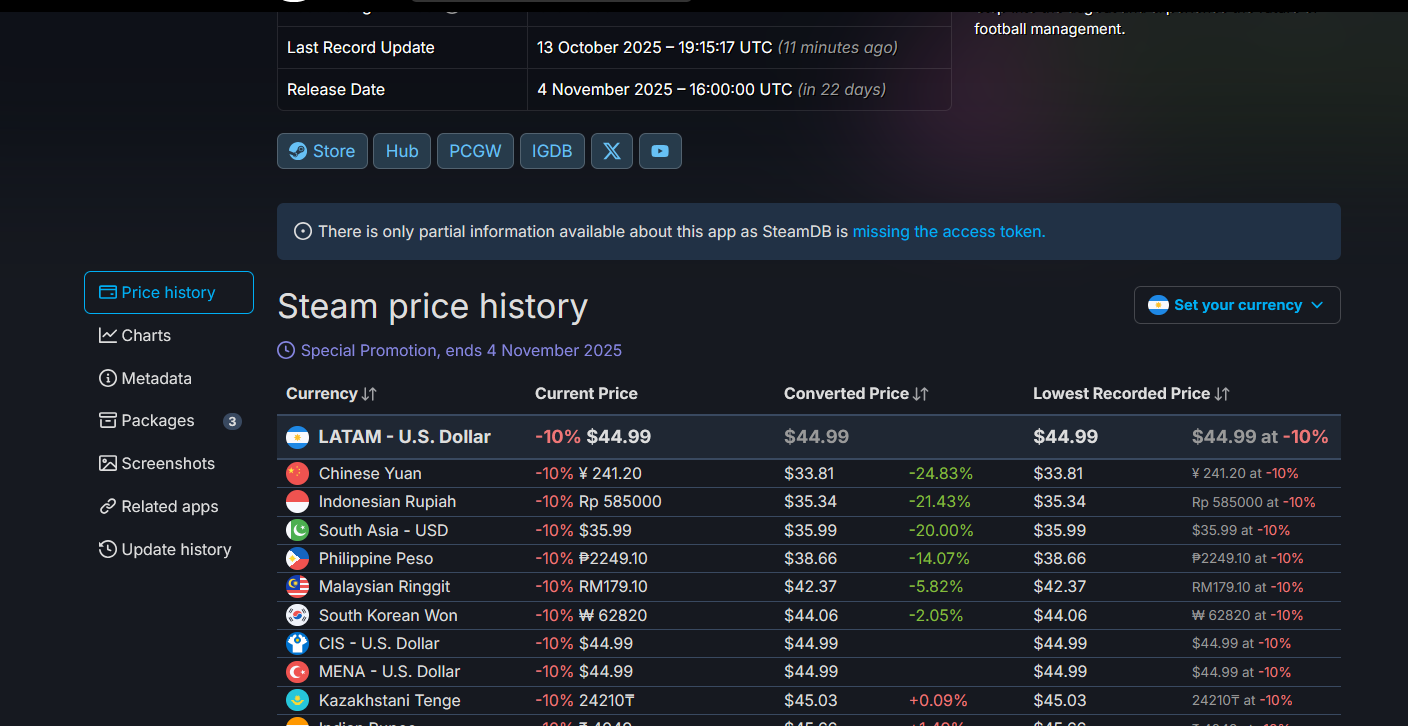Viewport: 1408px width, 726px height.
Task: Click the Packages count badge '3'
Action: 232,421
